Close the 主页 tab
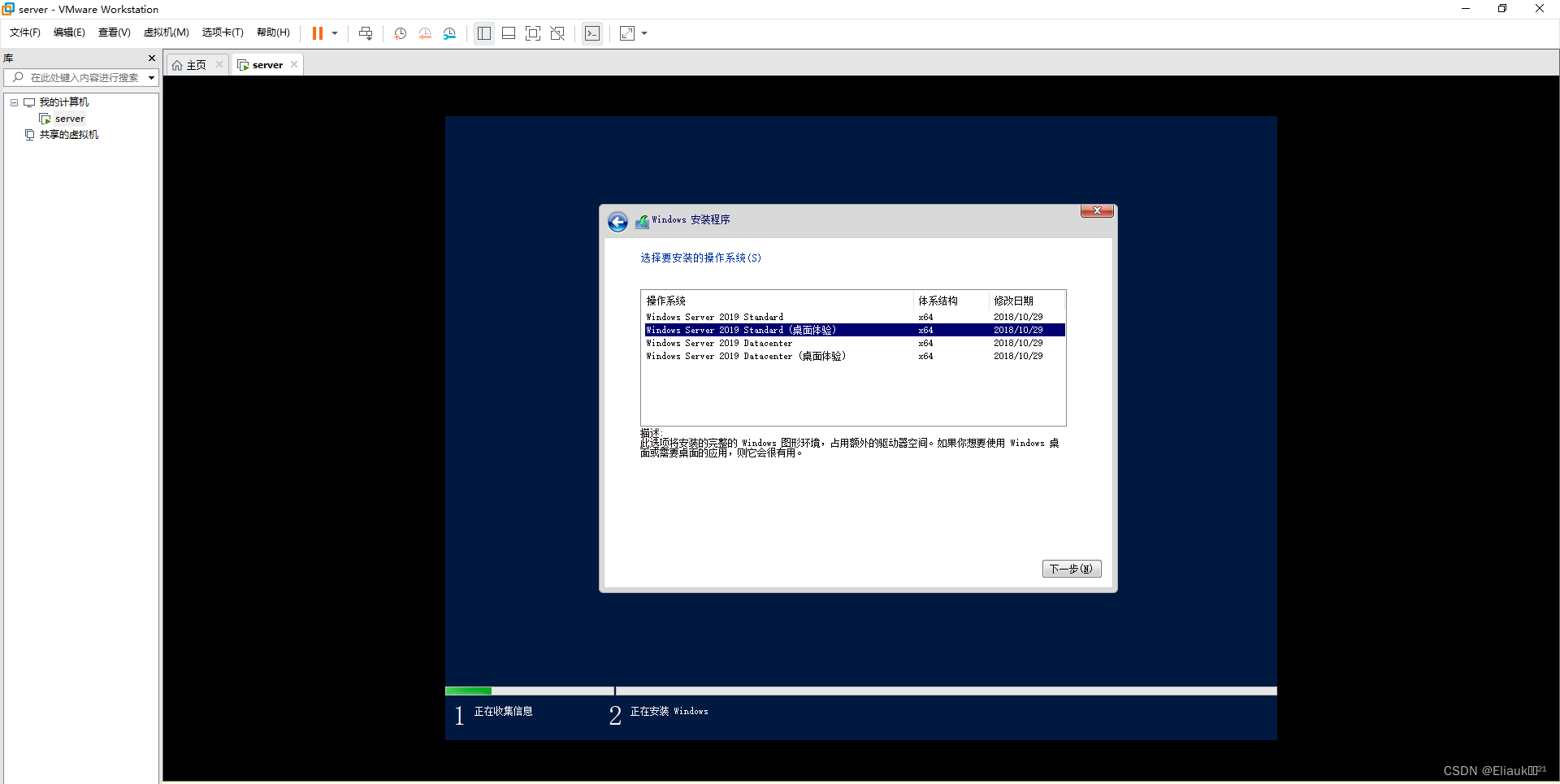Image resolution: width=1560 pixels, height=784 pixels. [x=219, y=65]
